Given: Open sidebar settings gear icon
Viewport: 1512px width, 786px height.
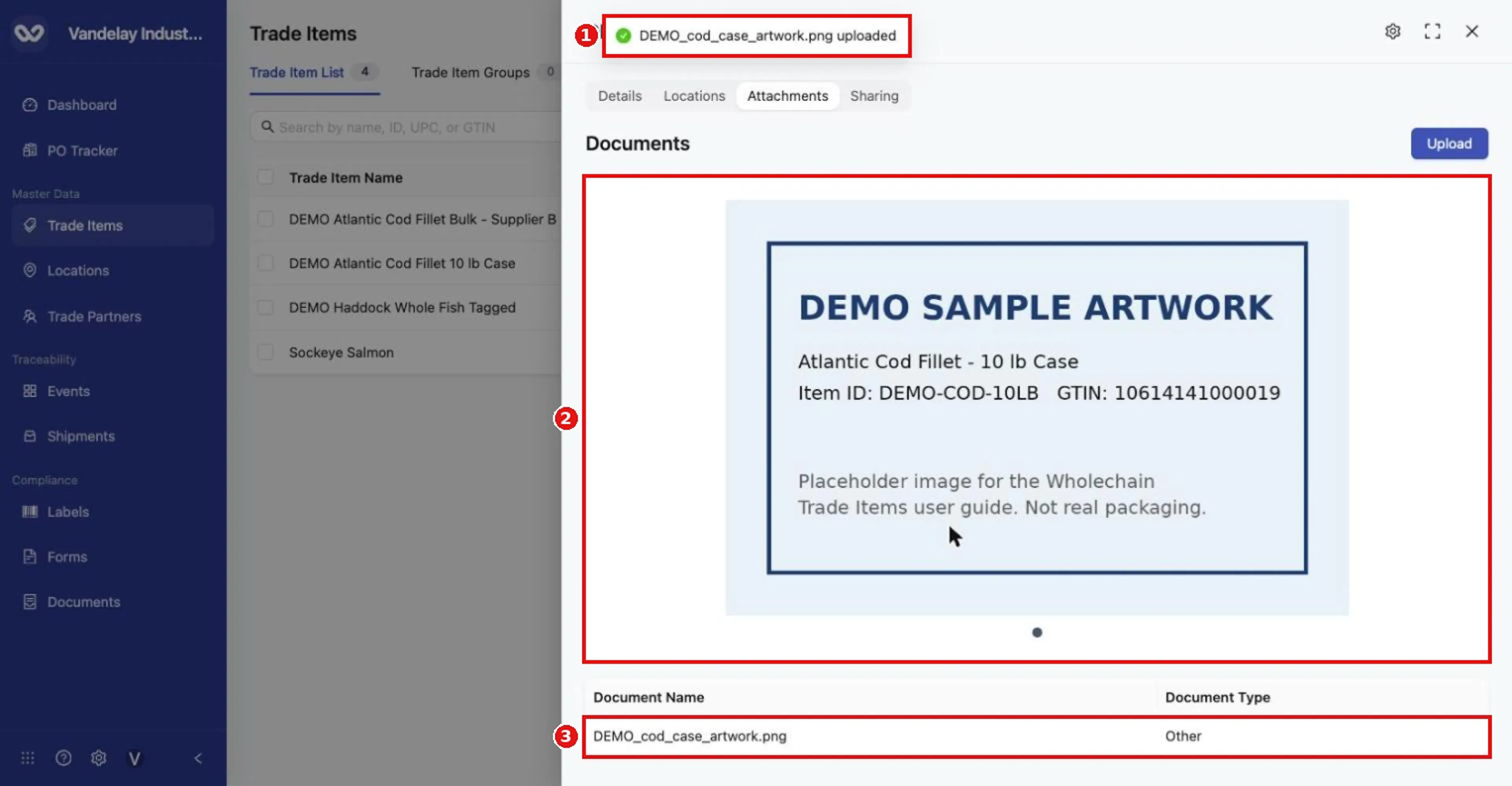Looking at the screenshot, I should (98, 758).
